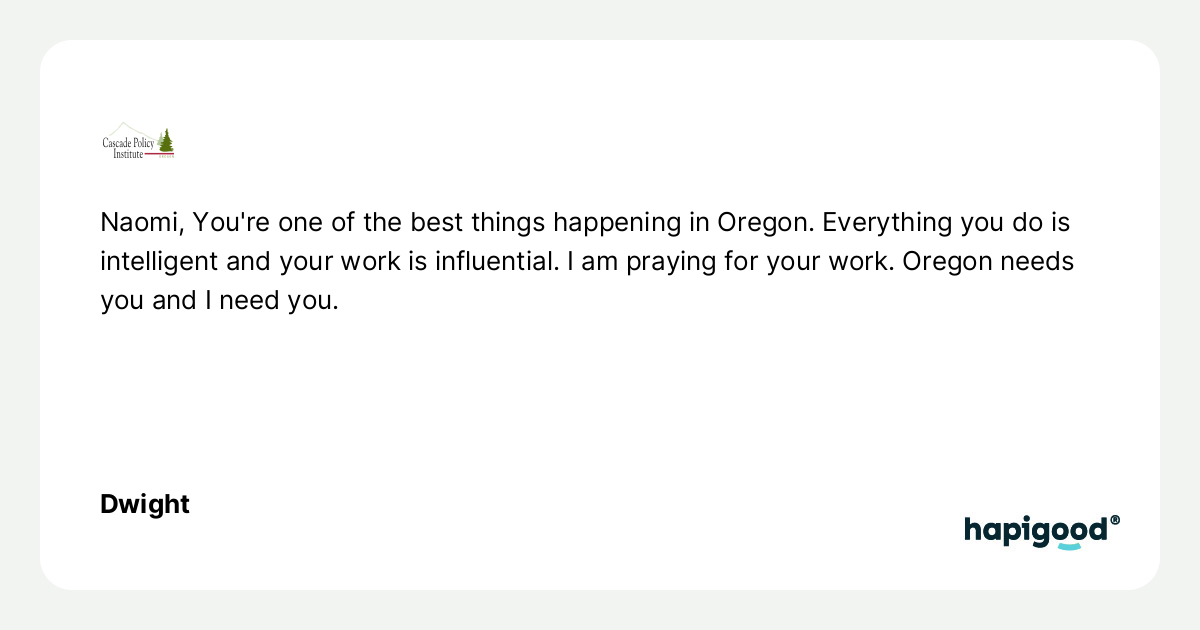Click the 'Institute' word in the logo

point(128,154)
